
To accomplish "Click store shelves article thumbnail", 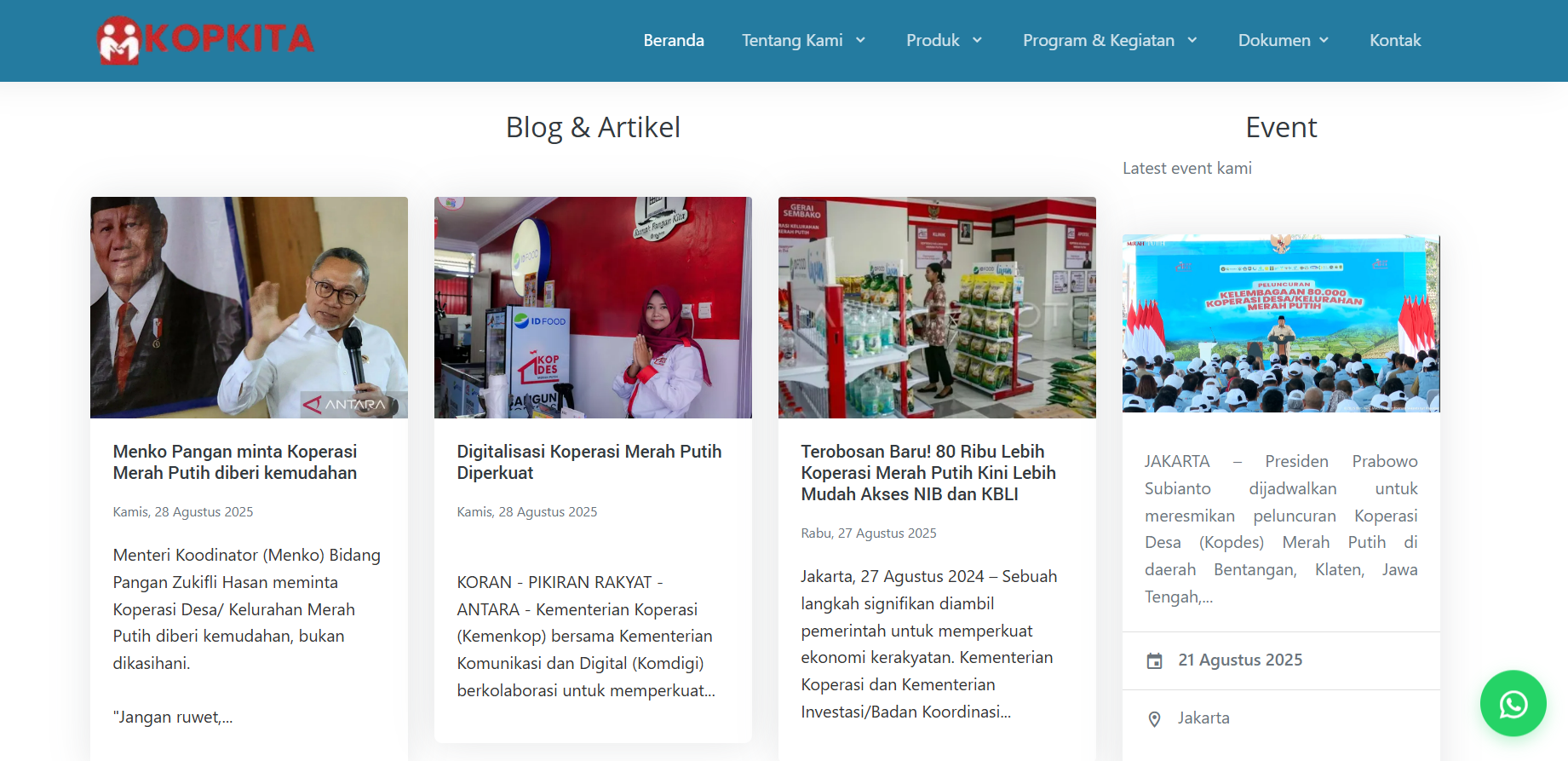I will point(937,308).
